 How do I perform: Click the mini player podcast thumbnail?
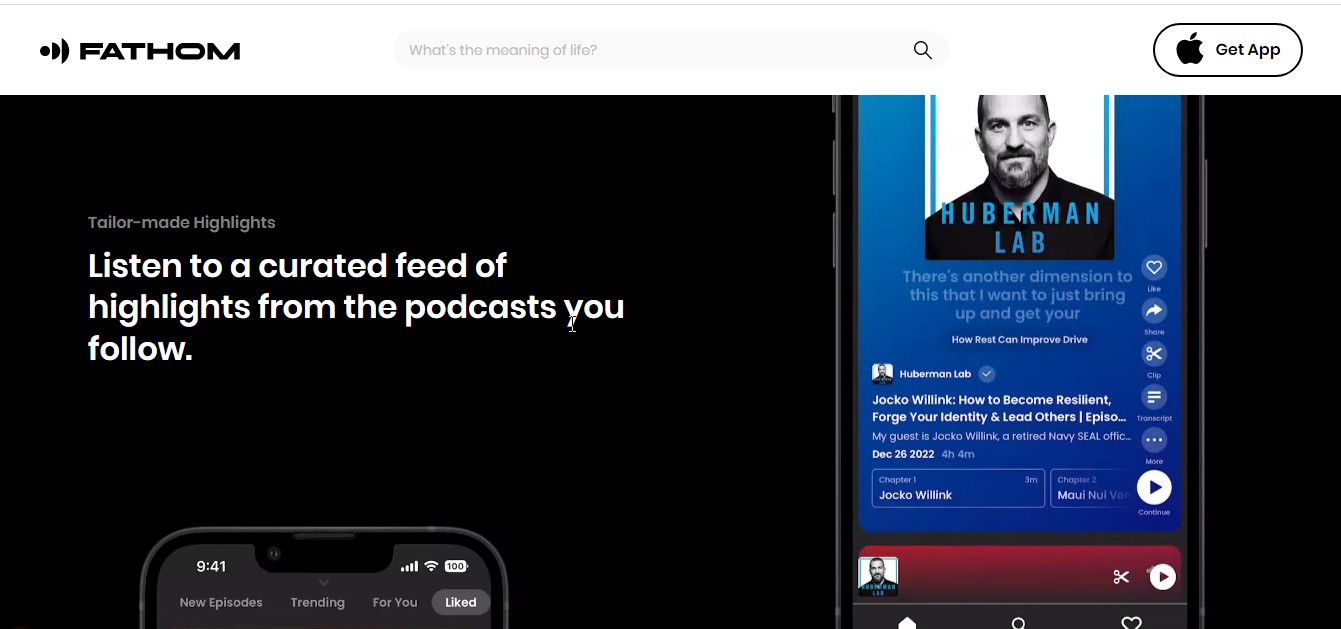(x=878, y=577)
